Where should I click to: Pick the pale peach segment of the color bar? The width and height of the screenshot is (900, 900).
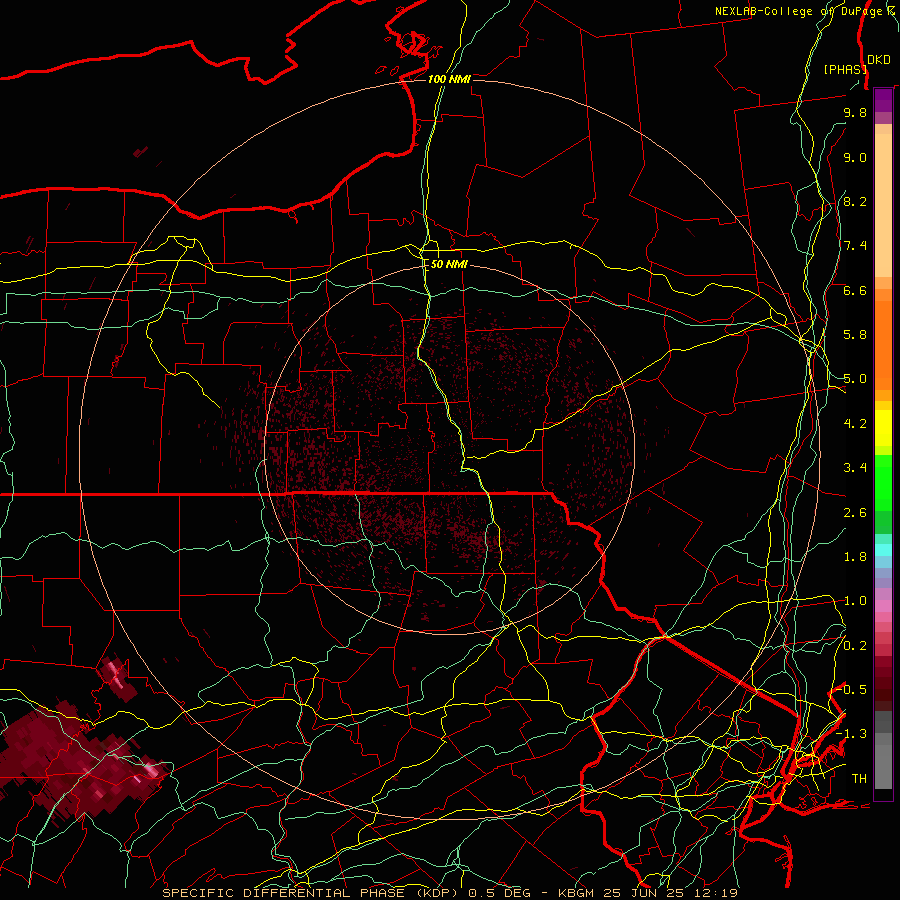click(883, 205)
